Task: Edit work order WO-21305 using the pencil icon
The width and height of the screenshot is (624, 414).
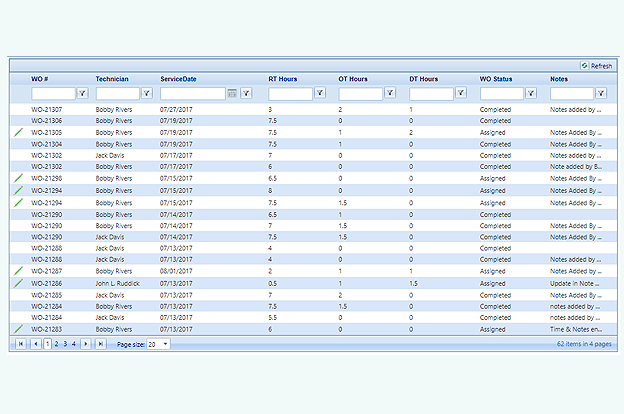Action: click(x=18, y=132)
